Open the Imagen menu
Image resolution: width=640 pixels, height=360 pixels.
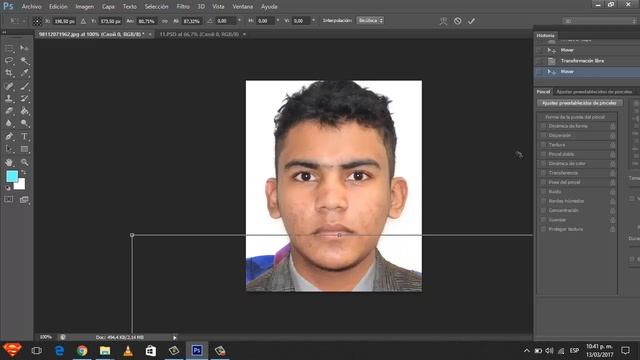[84, 7]
